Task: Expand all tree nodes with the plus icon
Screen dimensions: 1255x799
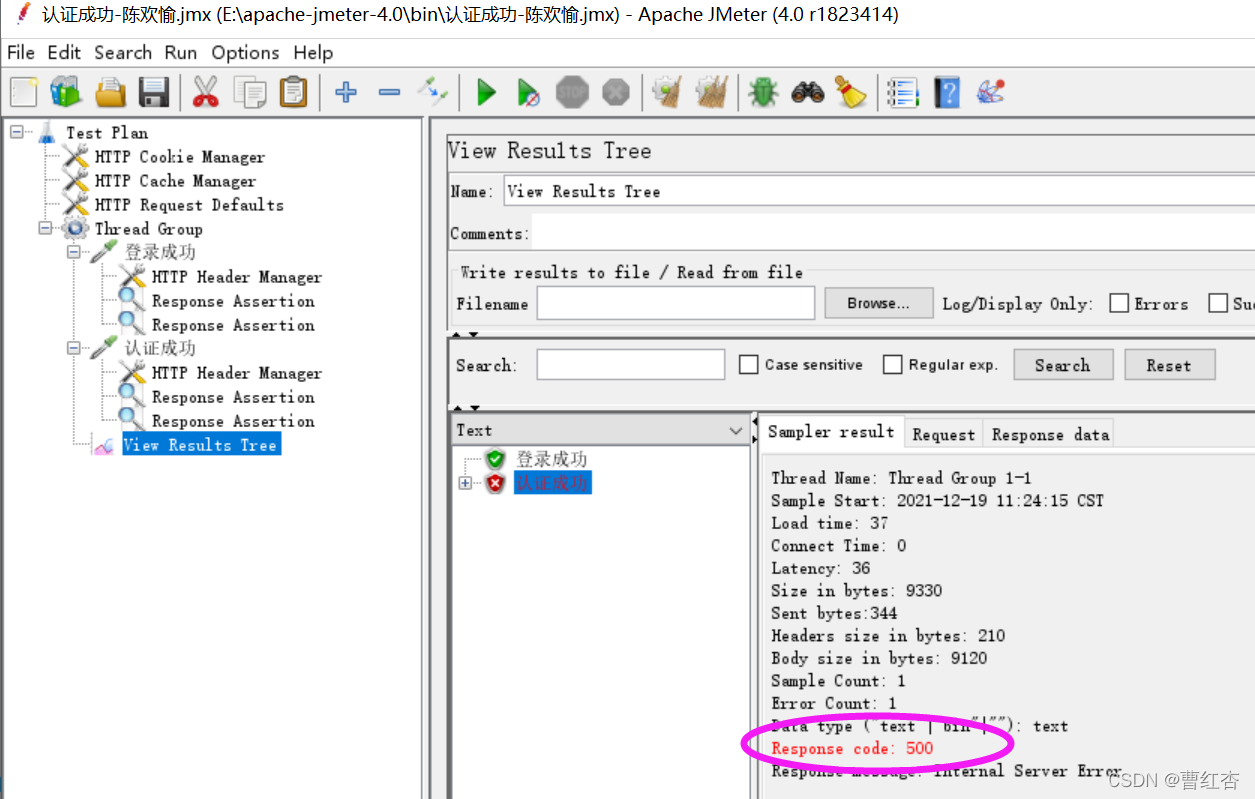Action: pyautogui.click(x=345, y=92)
